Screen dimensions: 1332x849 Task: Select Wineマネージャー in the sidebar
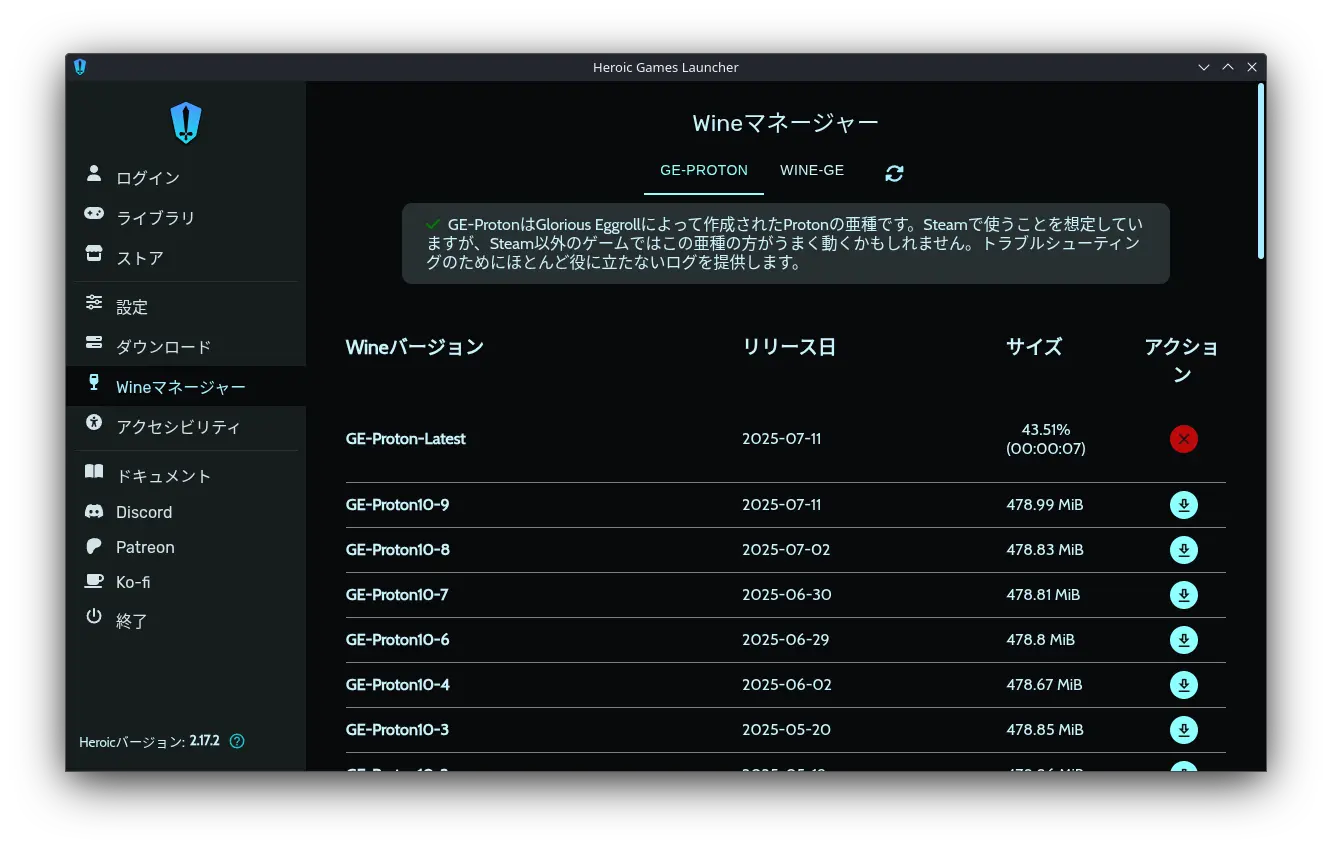[x=186, y=386]
